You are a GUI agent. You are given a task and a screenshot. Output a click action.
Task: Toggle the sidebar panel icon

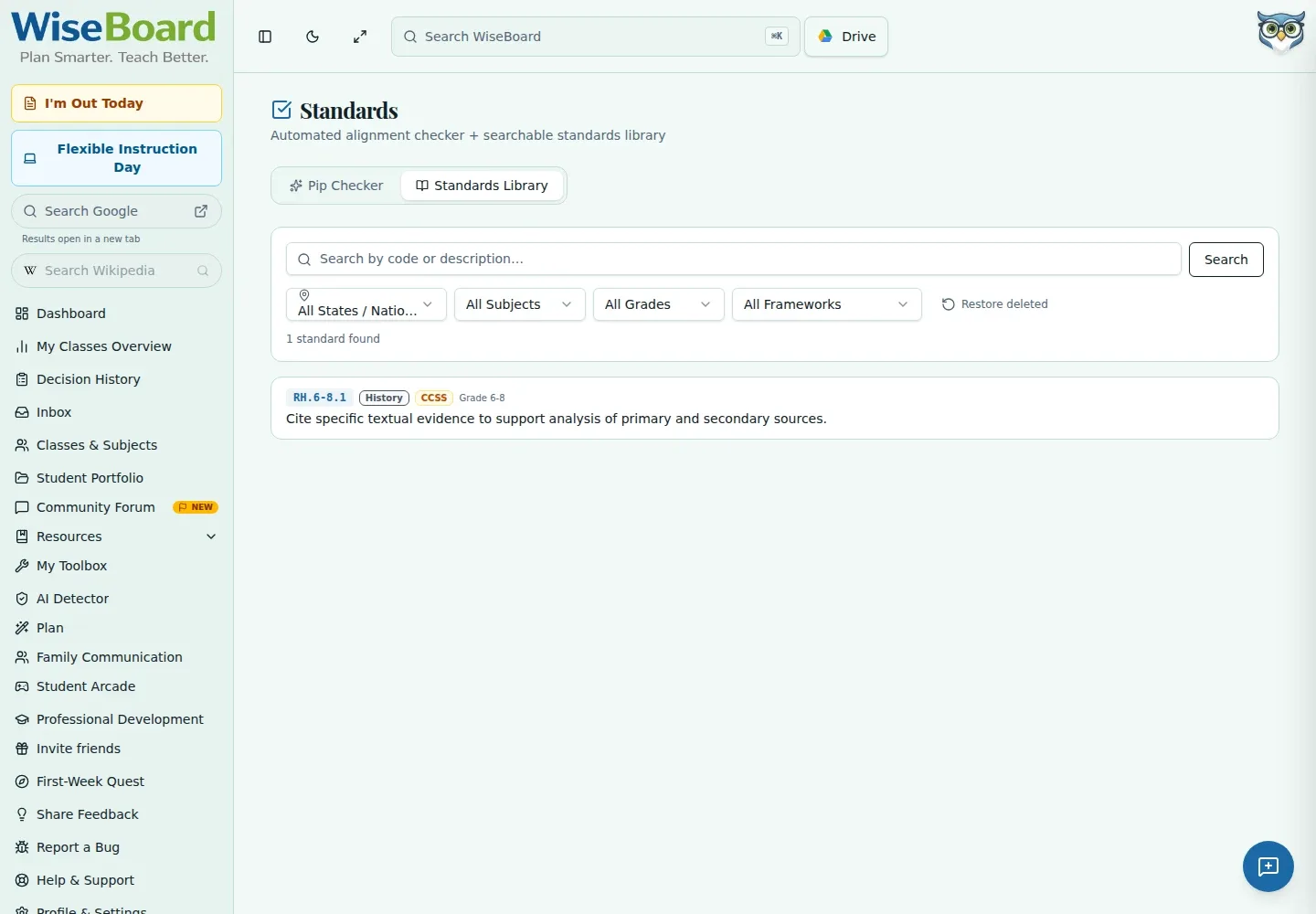tap(265, 37)
